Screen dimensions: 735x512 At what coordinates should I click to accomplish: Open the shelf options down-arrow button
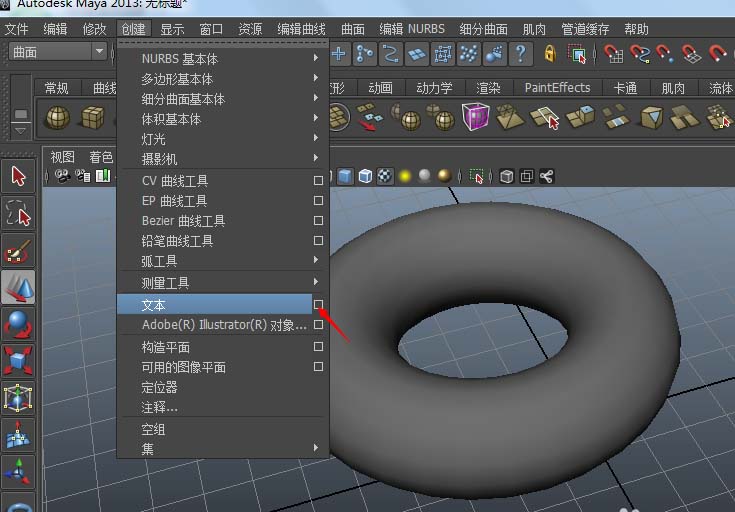click(x=21, y=130)
